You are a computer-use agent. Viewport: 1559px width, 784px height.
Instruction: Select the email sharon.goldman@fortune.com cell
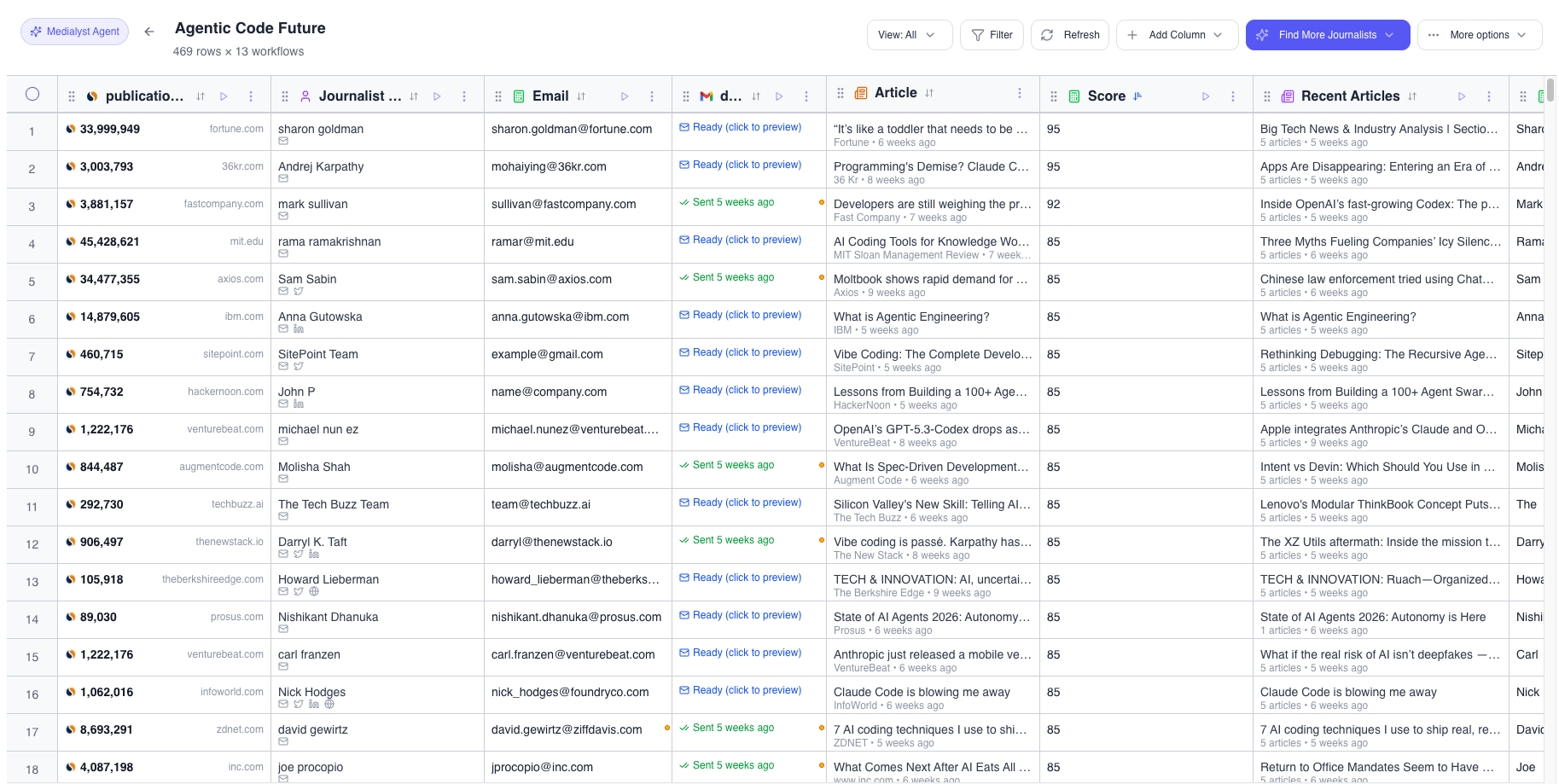pyautogui.click(x=578, y=131)
